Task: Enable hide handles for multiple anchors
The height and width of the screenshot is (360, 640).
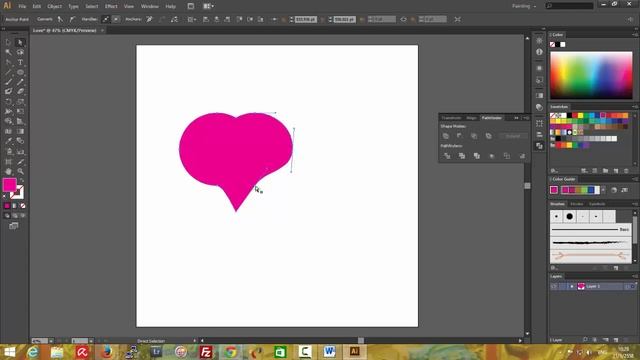Action: (x=116, y=19)
